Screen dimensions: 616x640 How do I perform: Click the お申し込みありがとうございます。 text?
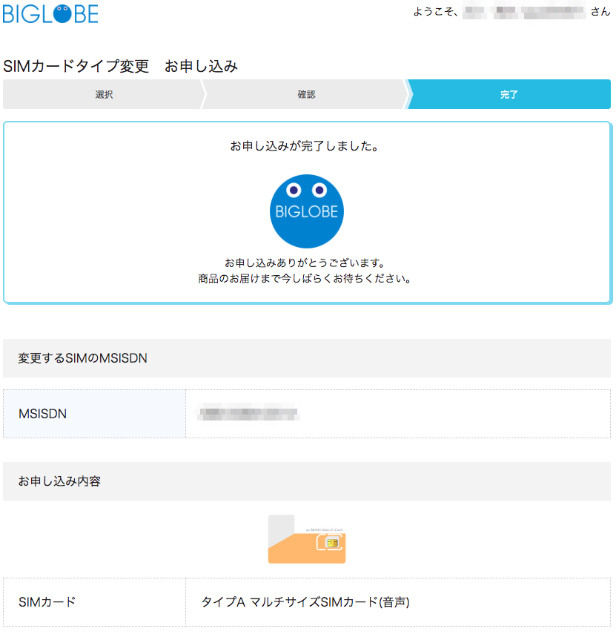tap(305, 263)
